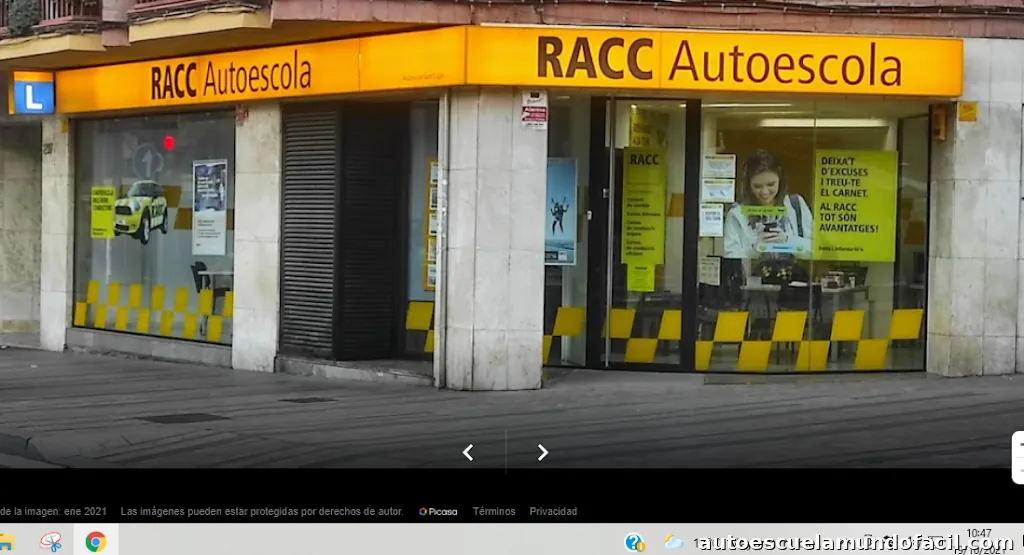The width and height of the screenshot is (1024, 555).
Task: Click the blue question mark tray icon
Action: coord(634,542)
